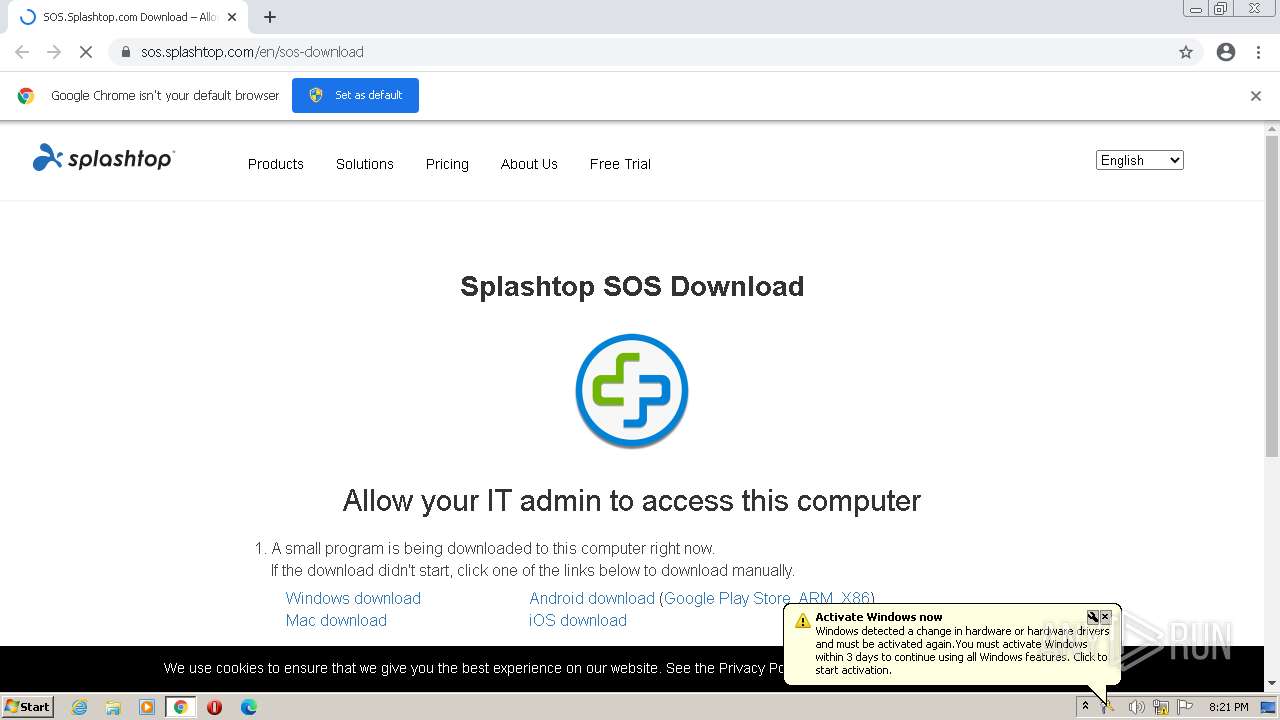View site info via padlock icon
The height and width of the screenshot is (720, 1280).
(x=126, y=52)
